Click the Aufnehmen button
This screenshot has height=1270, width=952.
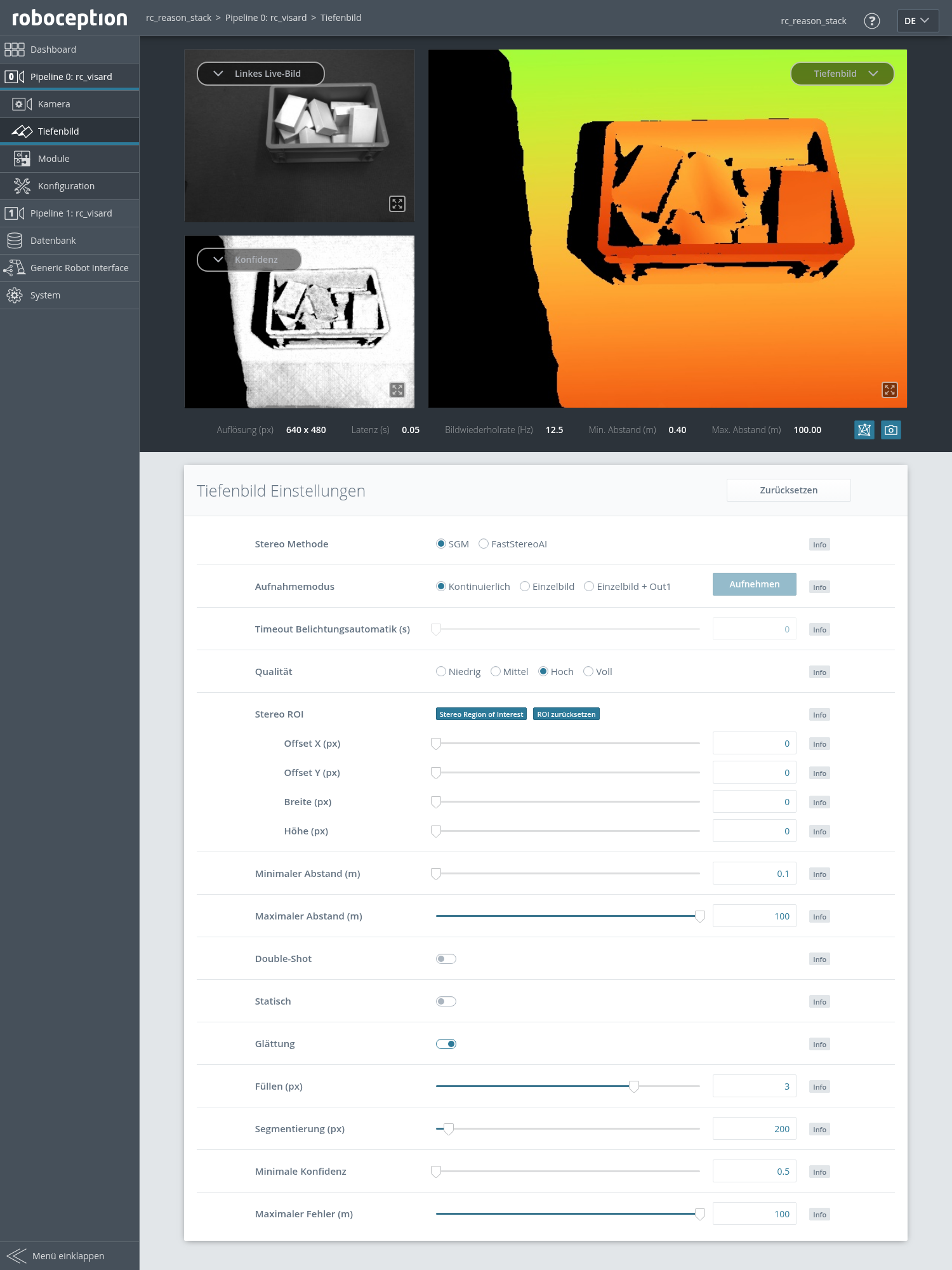(754, 584)
